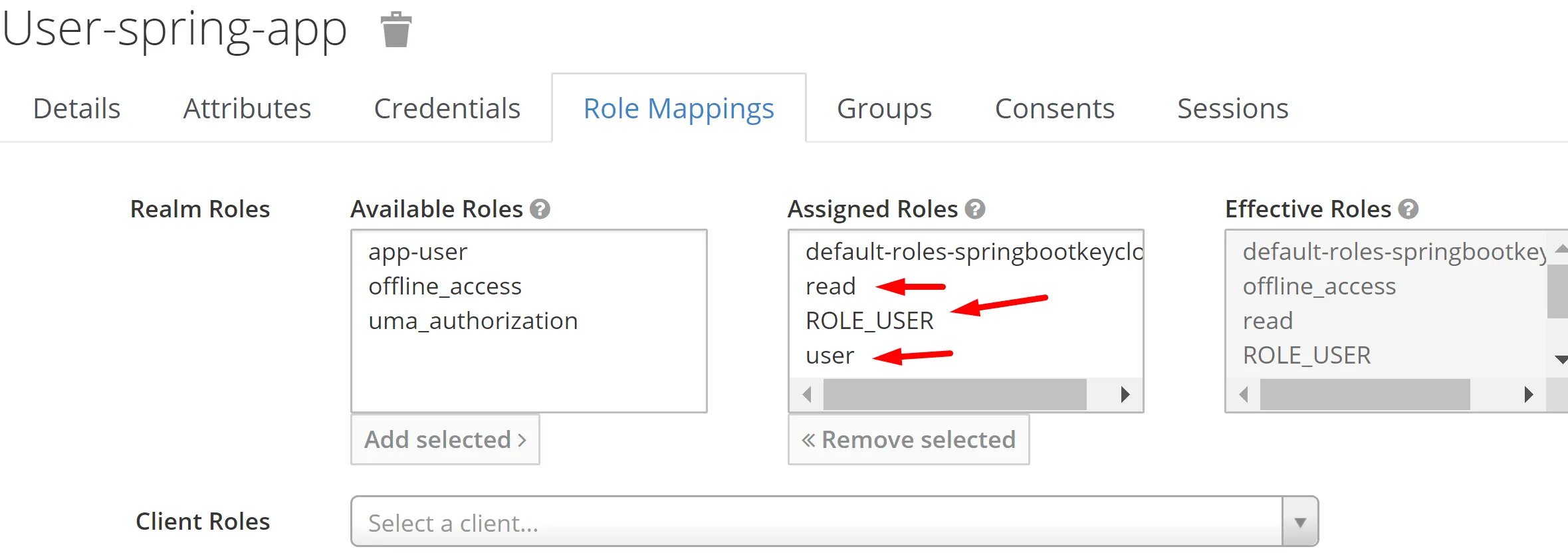Click the Effective Roles help icon

(1408, 209)
